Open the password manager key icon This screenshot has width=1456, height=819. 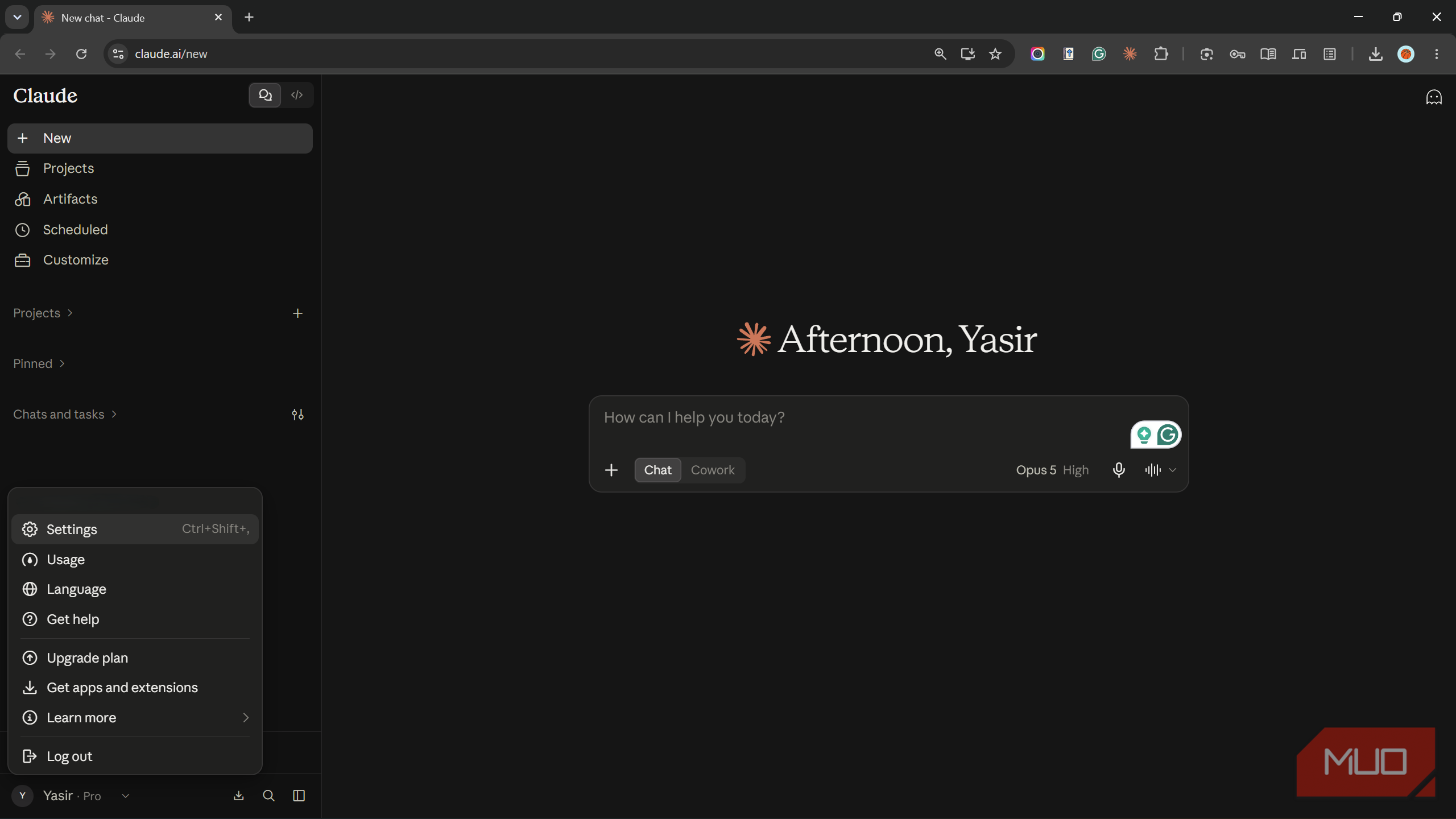click(x=1238, y=54)
